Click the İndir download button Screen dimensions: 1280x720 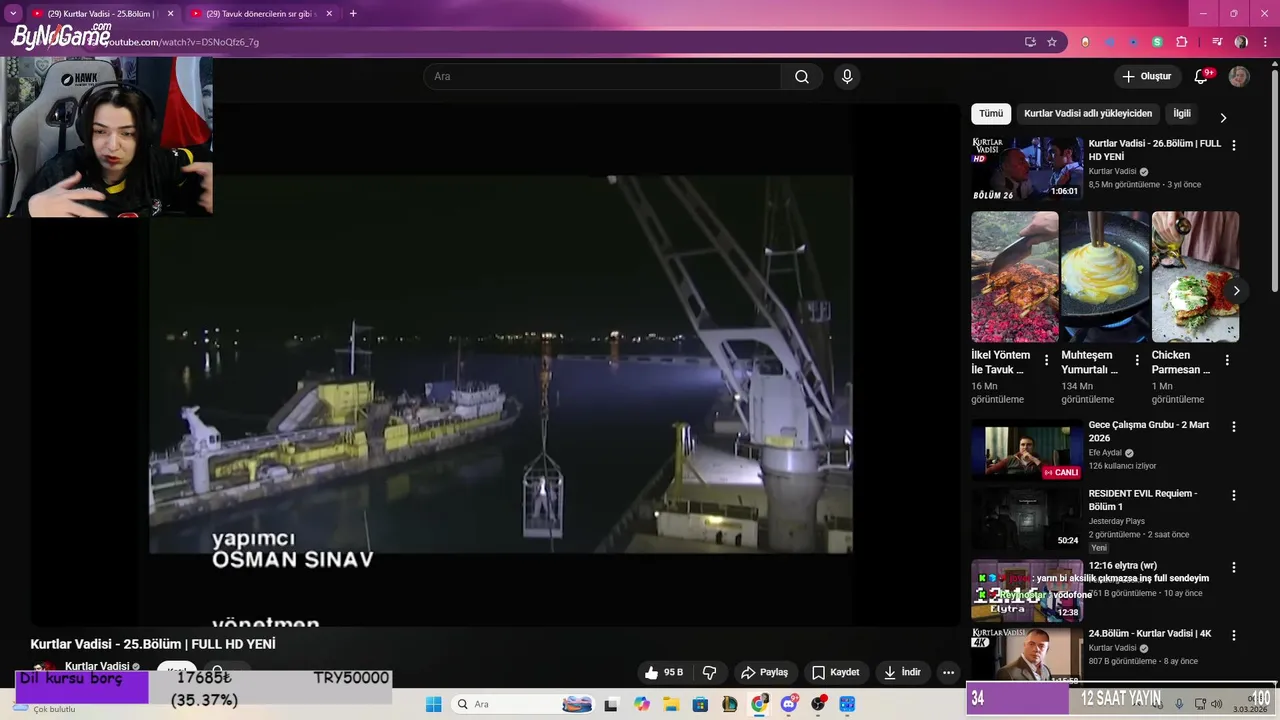[x=902, y=673]
